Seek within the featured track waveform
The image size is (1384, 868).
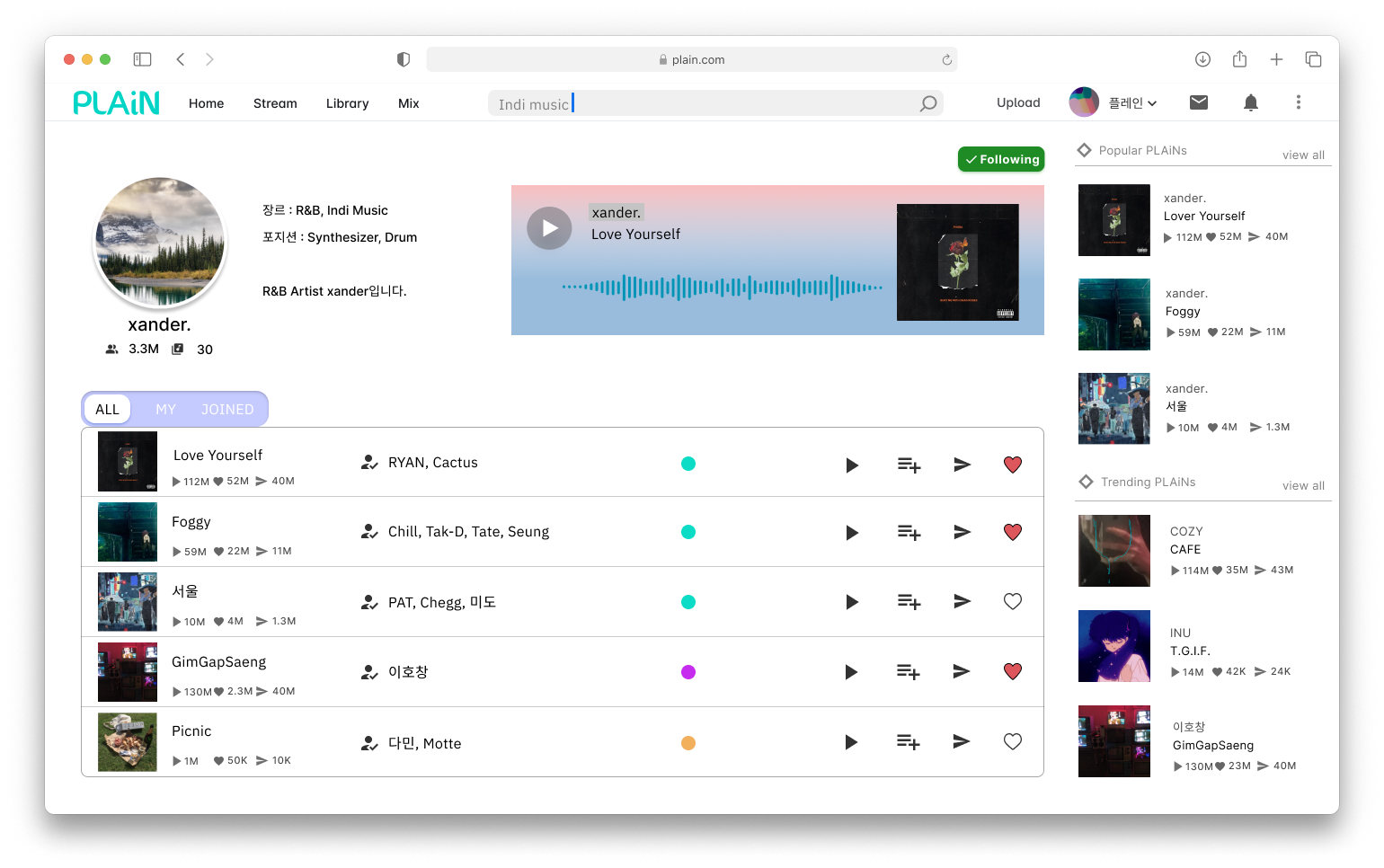723,288
